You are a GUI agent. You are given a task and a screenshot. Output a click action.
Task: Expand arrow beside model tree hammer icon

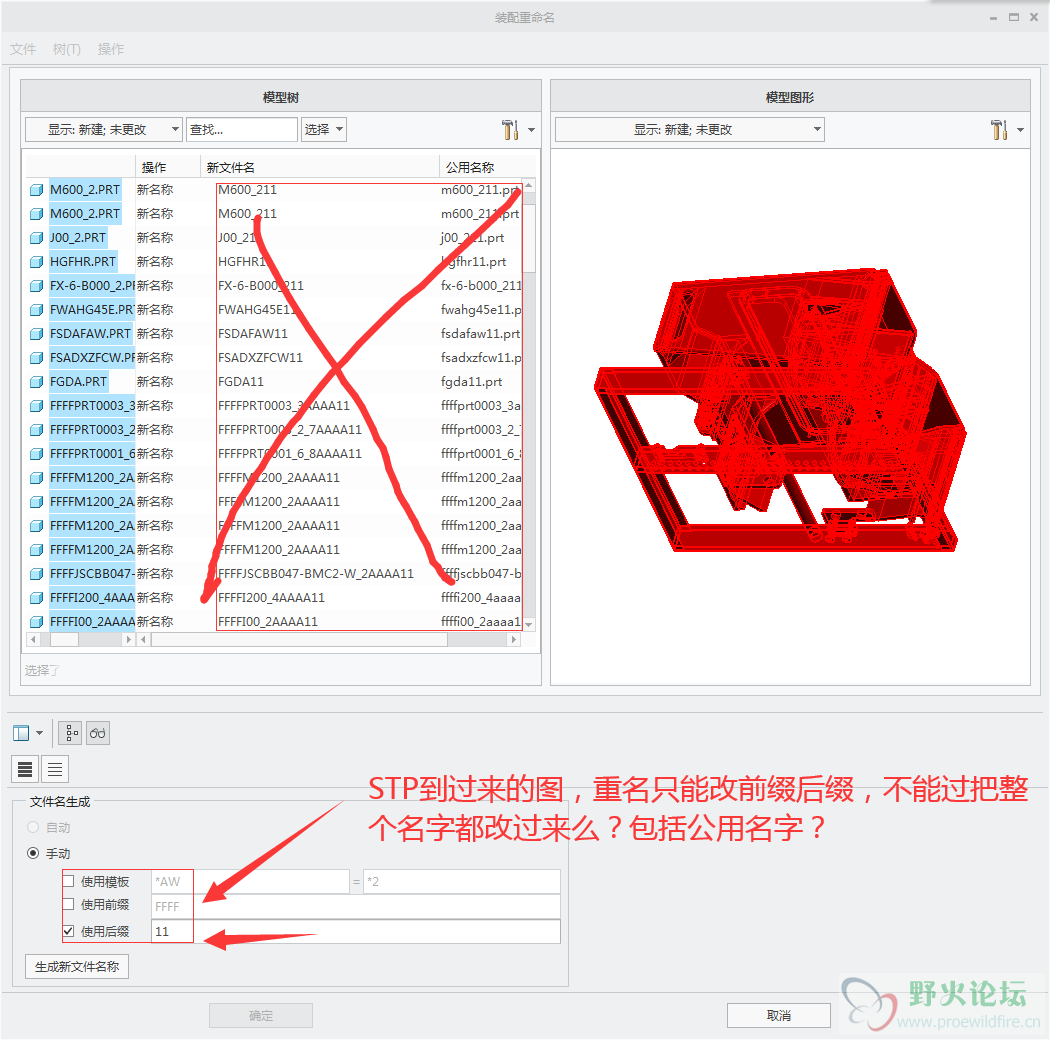(x=532, y=131)
